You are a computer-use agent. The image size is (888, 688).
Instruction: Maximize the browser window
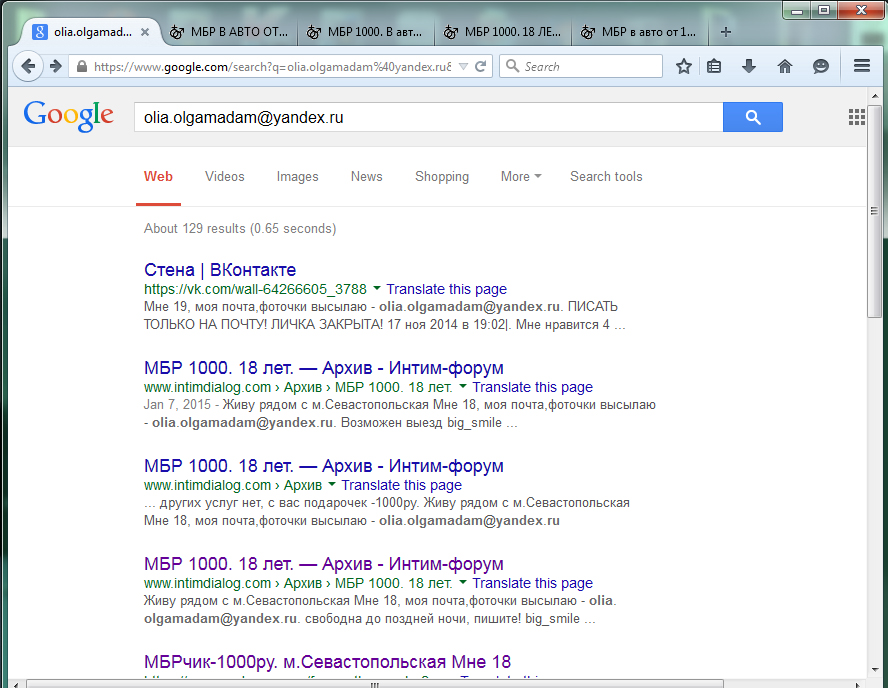click(824, 10)
